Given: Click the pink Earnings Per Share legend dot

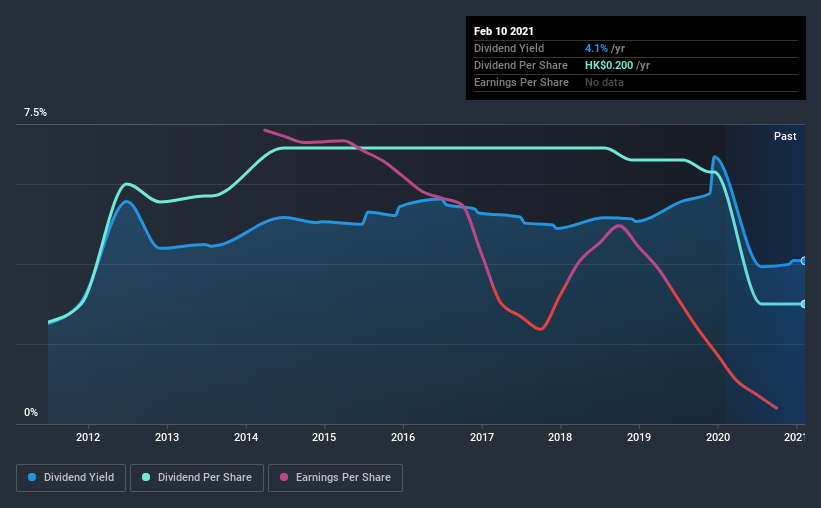Looking at the screenshot, I should pyautogui.click(x=284, y=477).
